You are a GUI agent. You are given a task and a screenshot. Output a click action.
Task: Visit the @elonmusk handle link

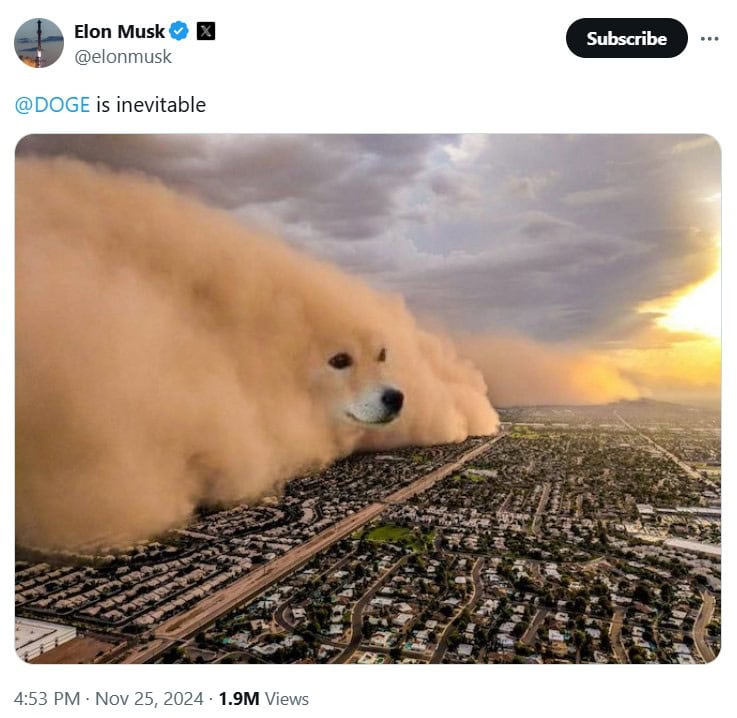pos(123,57)
